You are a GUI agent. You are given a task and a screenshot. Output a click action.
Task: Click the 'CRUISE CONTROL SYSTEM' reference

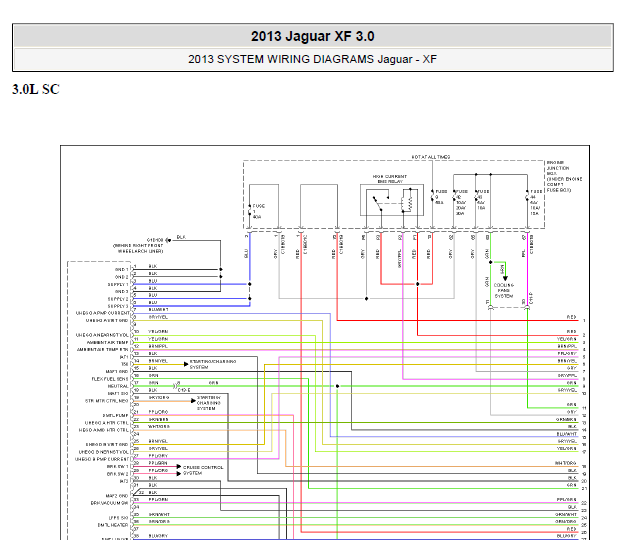203,470
